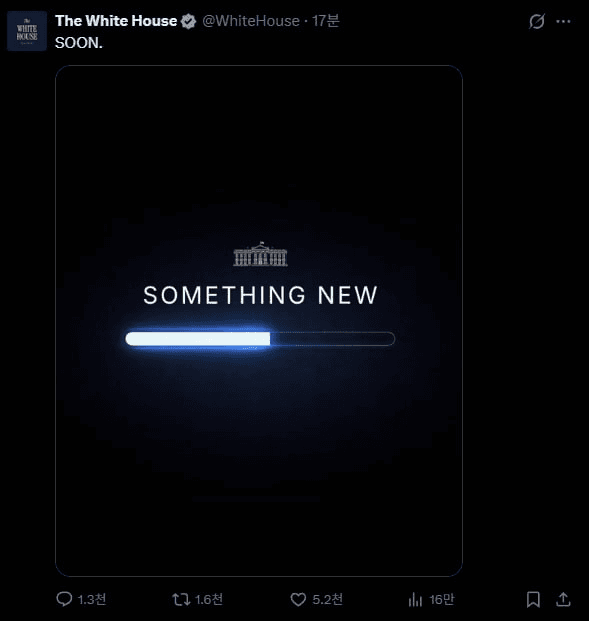Open the 17분 timestamp link
The width and height of the screenshot is (589, 621).
[326, 21]
